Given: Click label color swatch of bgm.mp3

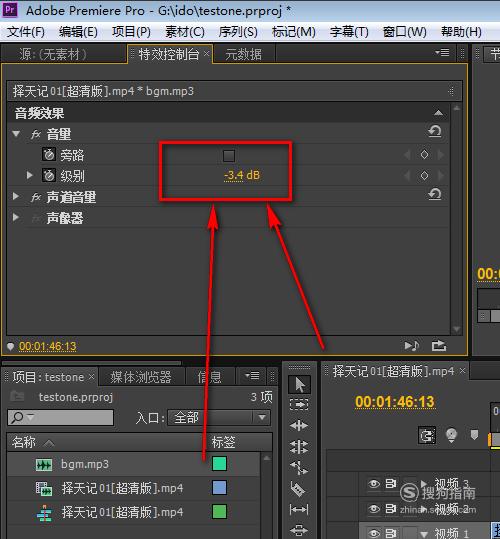Looking at the screenshot, I should [219, 463].
